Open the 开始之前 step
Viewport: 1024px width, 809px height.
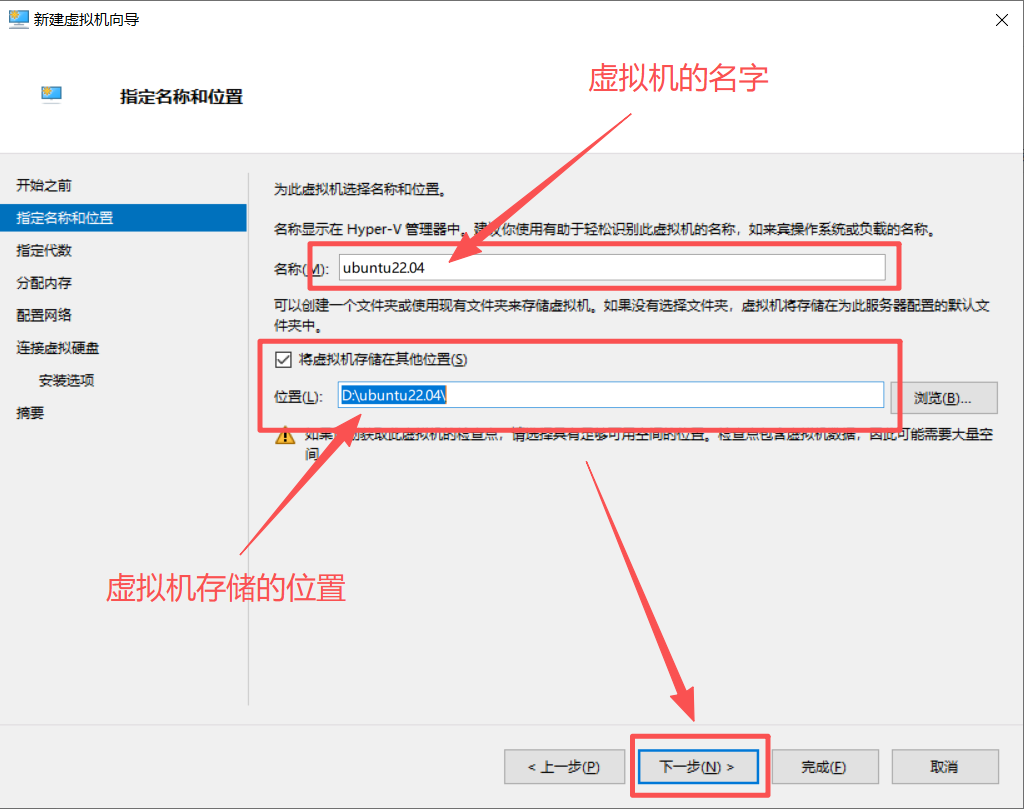(x=44, y=185)
